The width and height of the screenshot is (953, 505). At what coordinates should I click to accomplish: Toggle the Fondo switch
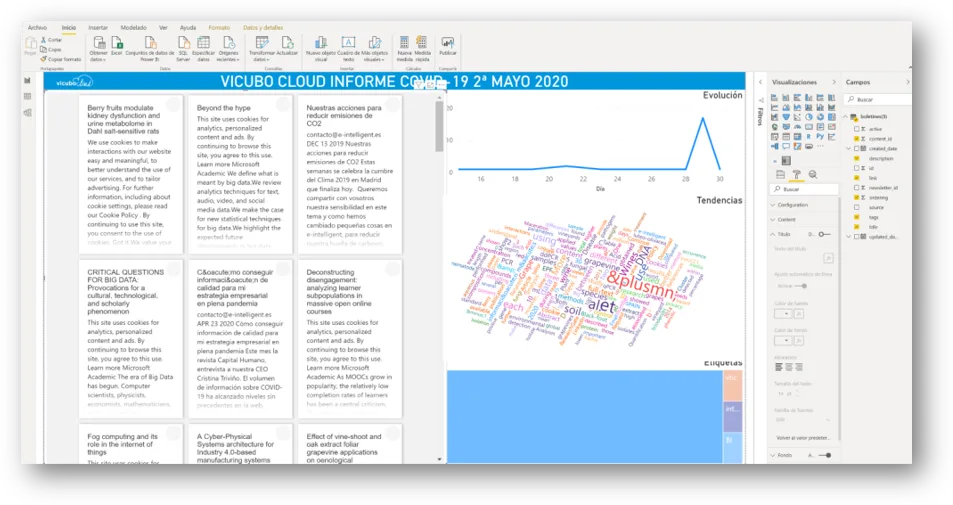[825, 455]
